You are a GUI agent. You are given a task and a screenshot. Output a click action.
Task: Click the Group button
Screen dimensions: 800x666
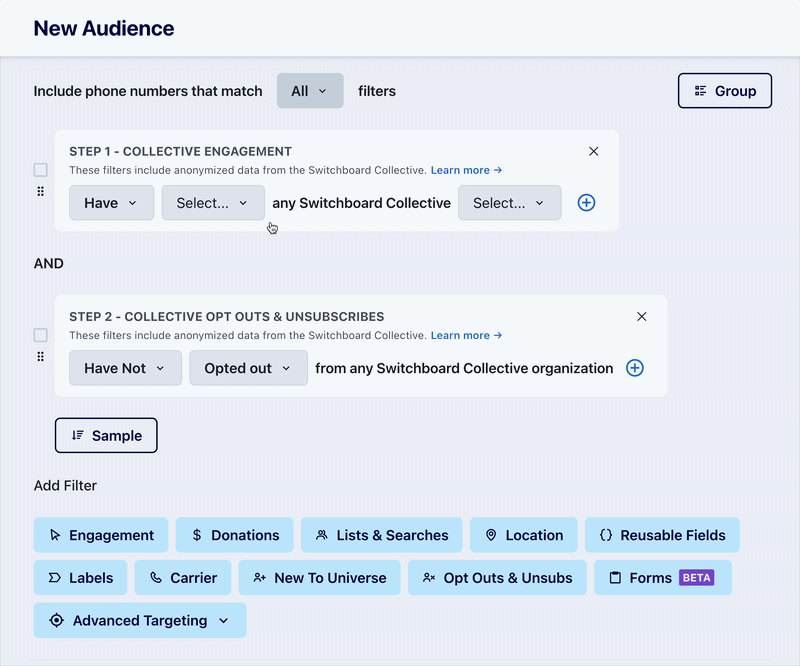(x=725, y=91)
